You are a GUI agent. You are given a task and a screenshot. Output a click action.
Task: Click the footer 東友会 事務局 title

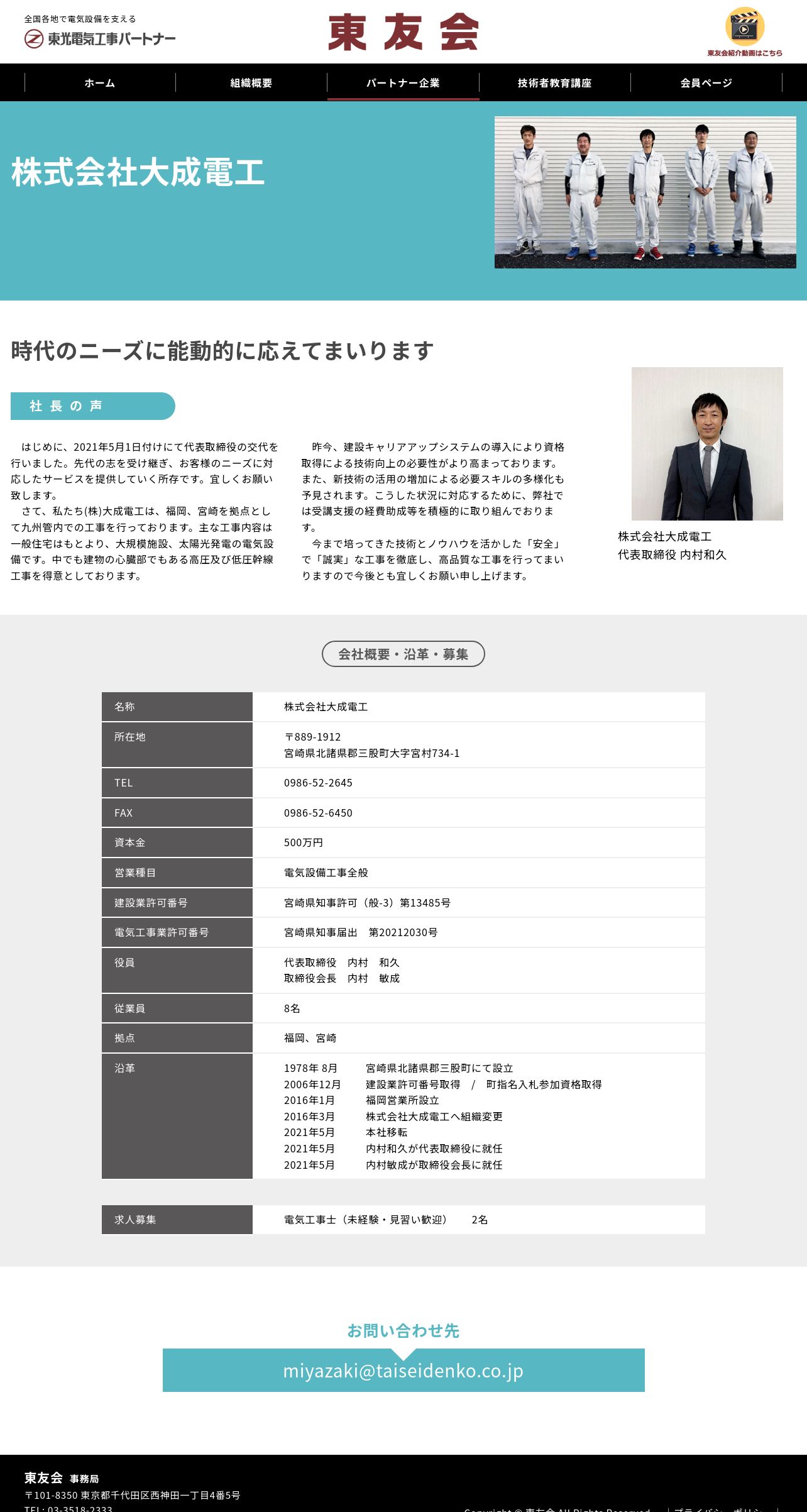[x=62, y=1477]
